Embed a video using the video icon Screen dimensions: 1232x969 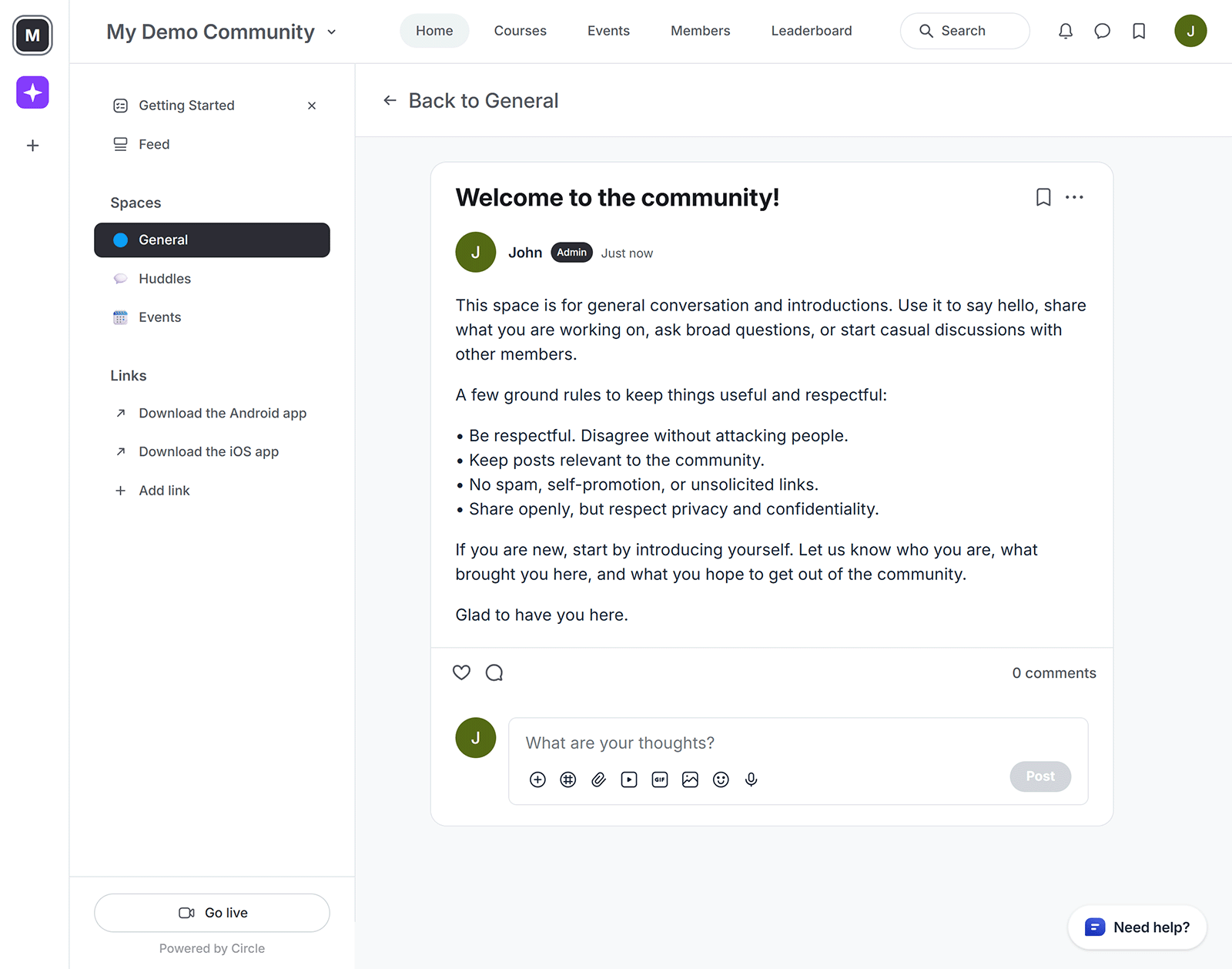pyautogui.click(x=629, y=780)
